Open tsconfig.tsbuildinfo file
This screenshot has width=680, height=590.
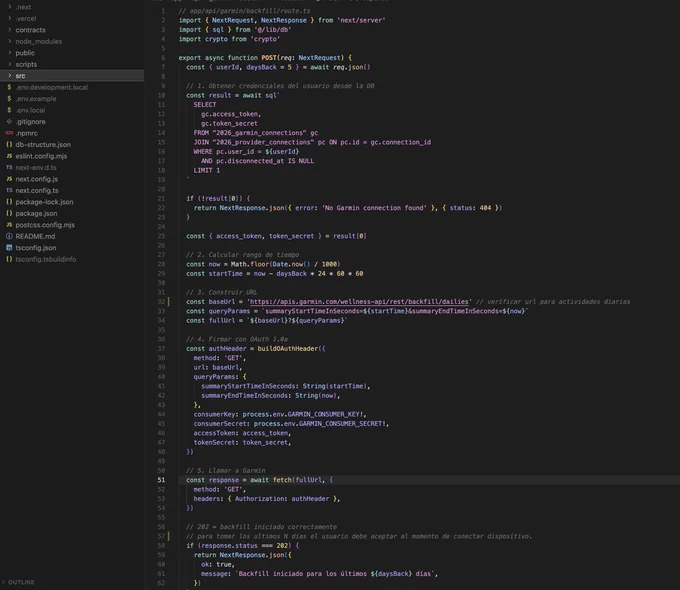pos(46,259)
